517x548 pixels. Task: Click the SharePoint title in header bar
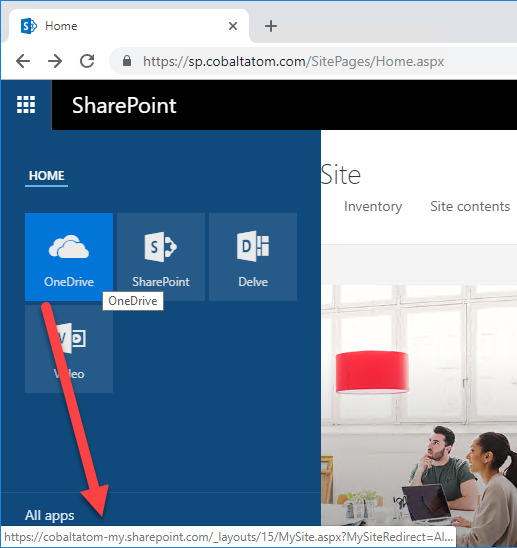[124, 105]
